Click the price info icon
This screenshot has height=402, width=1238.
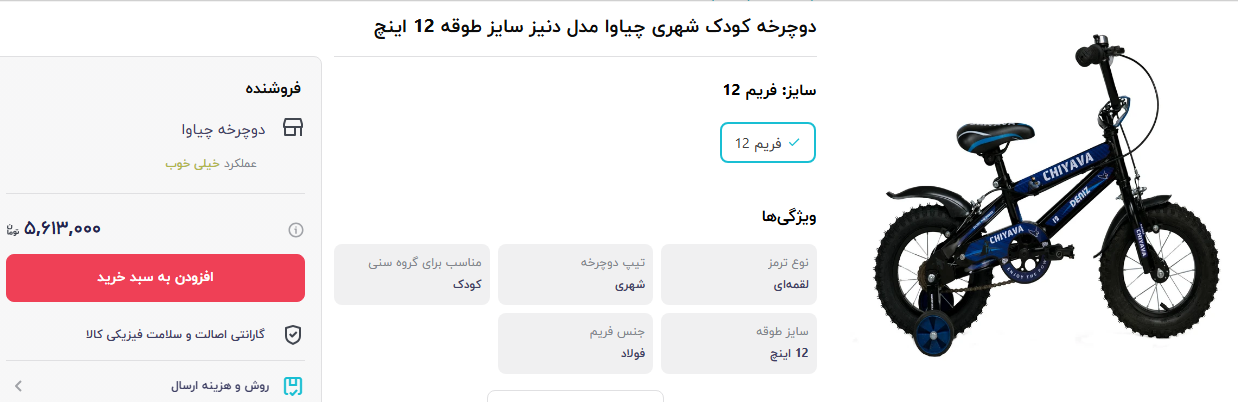296,230
